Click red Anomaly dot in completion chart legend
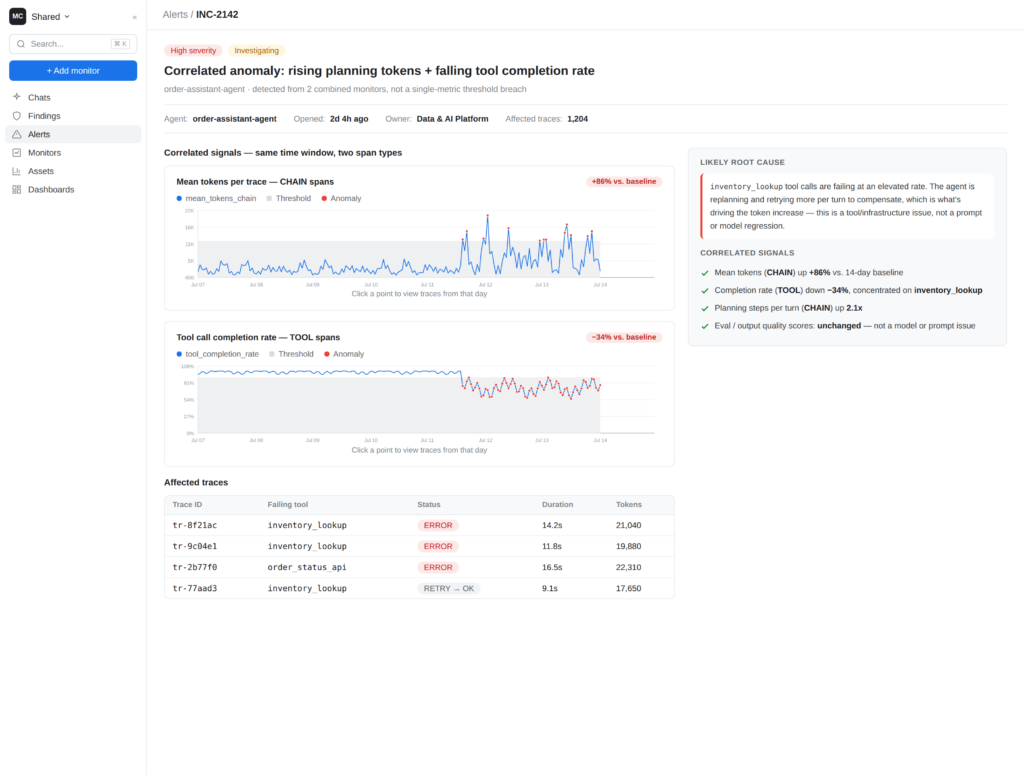 coord(327,354)
